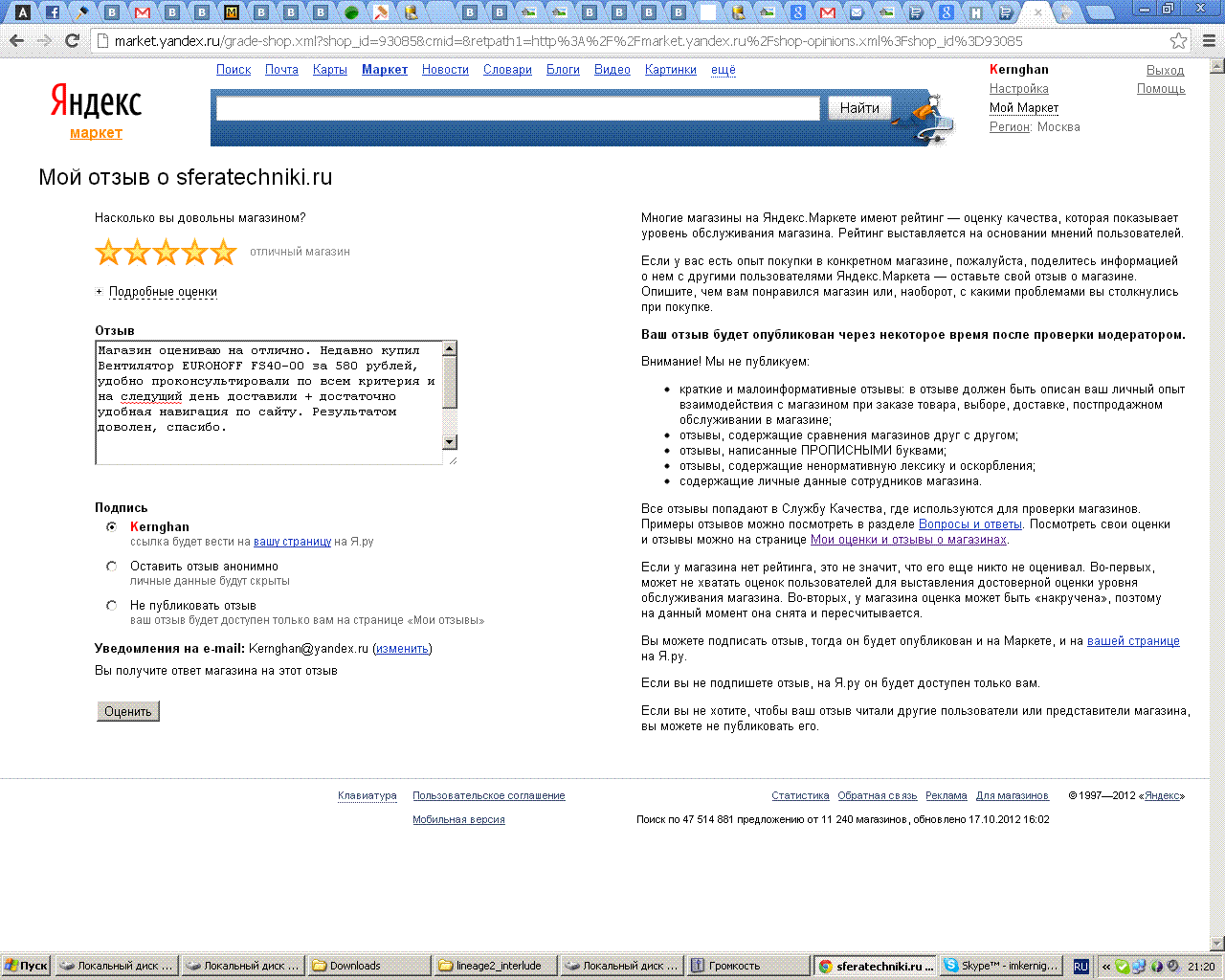
Task: Reload the page with the refresh icon
Action: tap(72, 40)
